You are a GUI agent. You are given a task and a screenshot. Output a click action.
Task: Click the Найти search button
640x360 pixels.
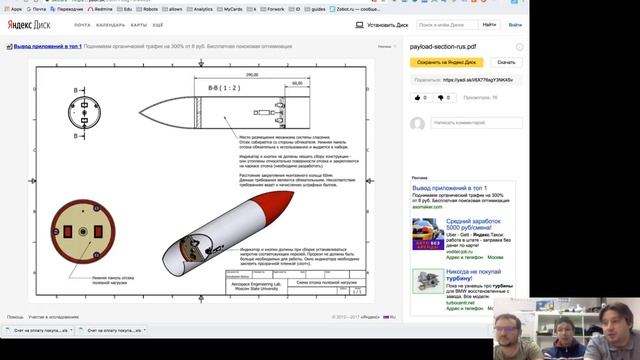point(489,25)
